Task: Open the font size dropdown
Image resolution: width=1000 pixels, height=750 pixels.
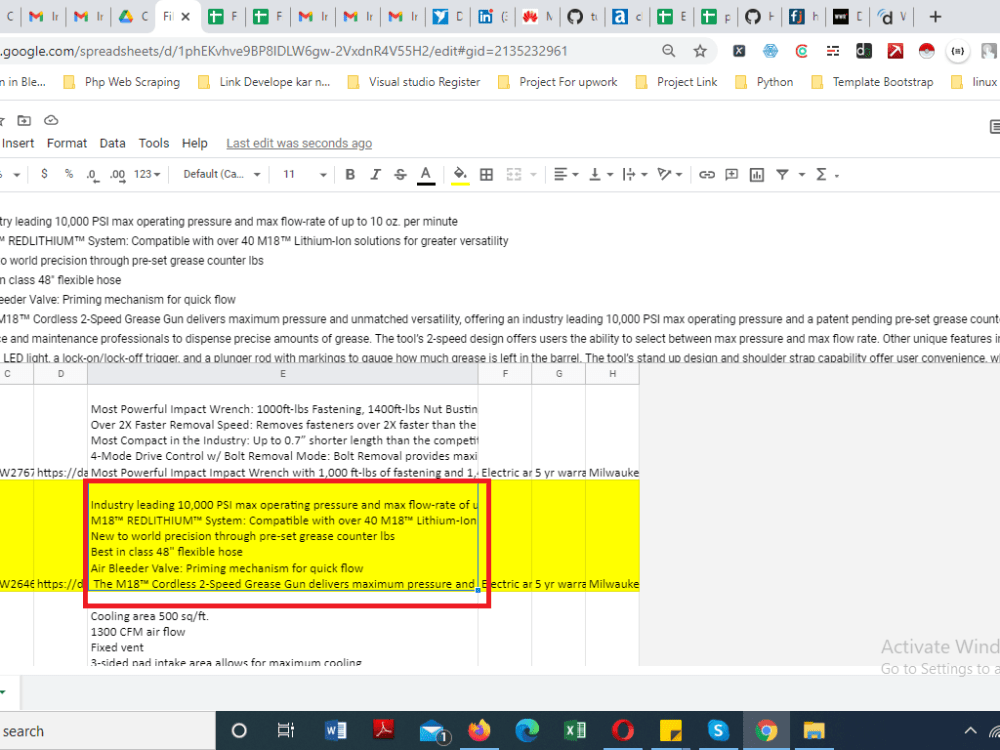Action: (304, 174)
